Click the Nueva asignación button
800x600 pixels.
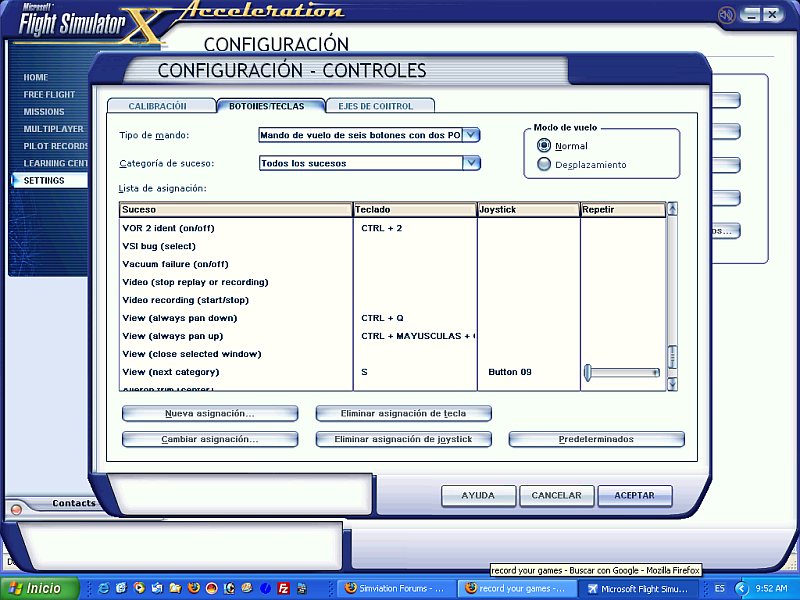pyautogui.click(x=210, y=413)
